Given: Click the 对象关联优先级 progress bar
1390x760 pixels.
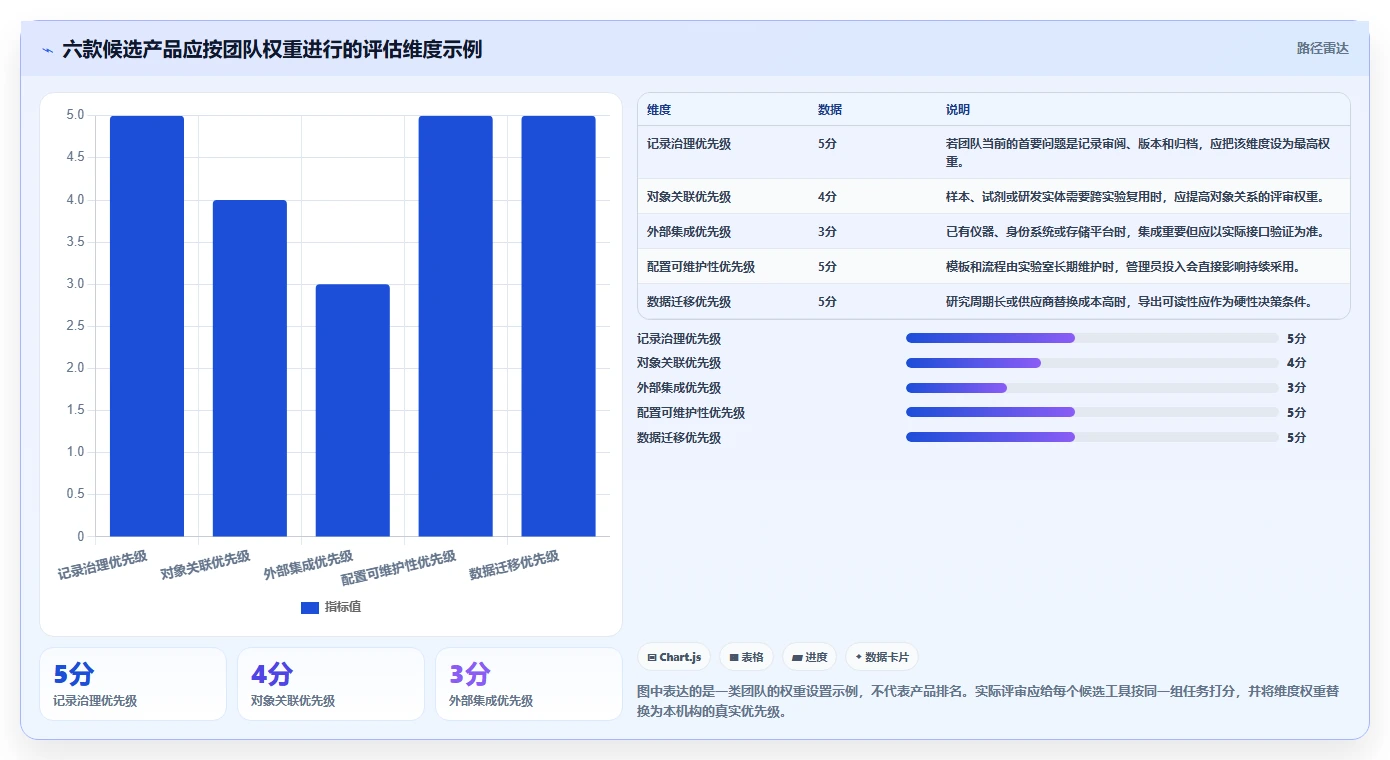Looking at the screenshot, I should [x=1092, y=363].
